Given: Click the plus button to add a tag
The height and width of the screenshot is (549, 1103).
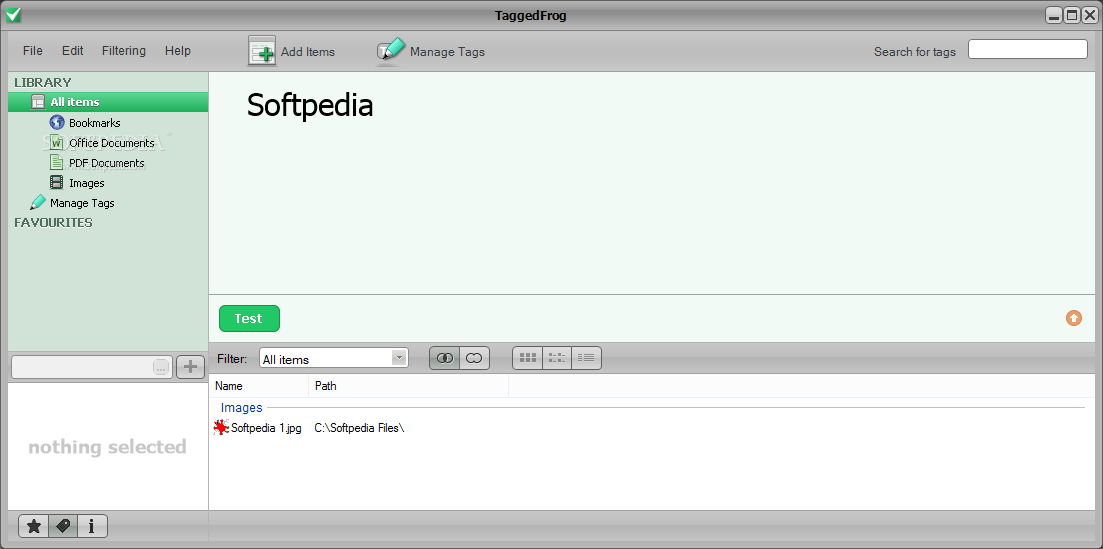Looking at the screenshot, I should (190, 367).
